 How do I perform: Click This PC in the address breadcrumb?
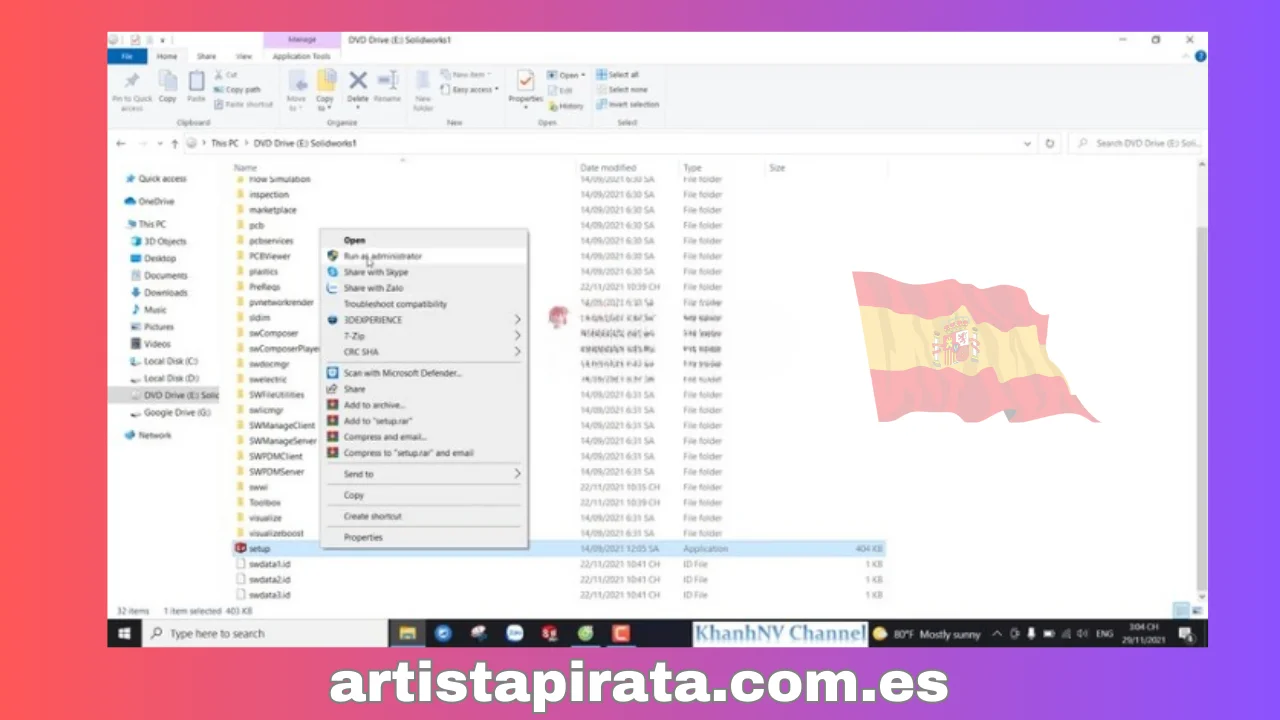(x=225, y=143)
